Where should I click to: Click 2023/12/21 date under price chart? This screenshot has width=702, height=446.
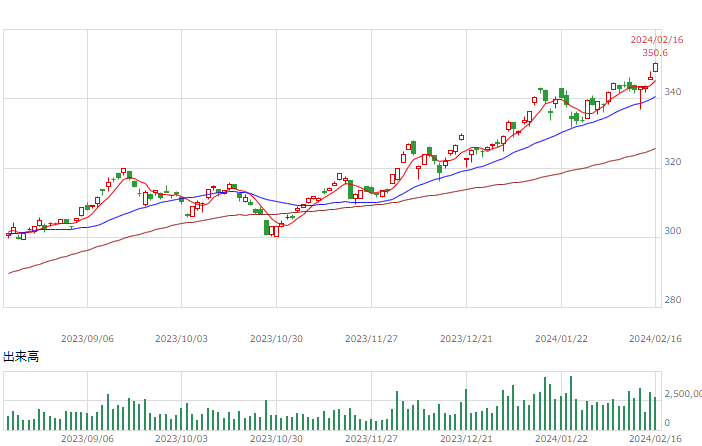(x=466, y=339)
